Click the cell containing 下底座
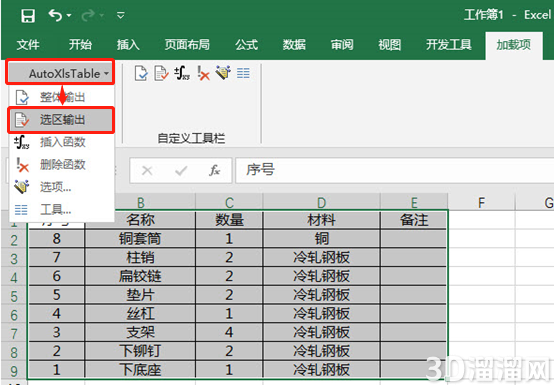Viewport: 554px width, 385px height. (x=140, y=369)
